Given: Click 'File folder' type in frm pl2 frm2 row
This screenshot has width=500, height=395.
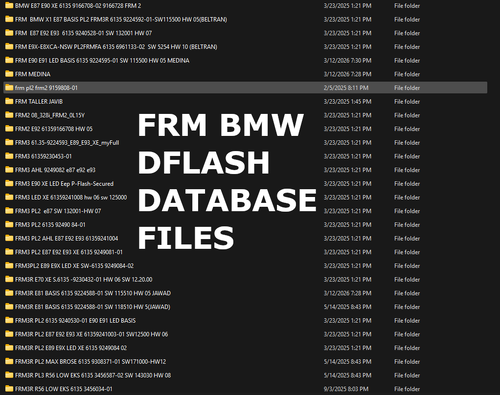Looking at the screenshot, I should (407, 88).
